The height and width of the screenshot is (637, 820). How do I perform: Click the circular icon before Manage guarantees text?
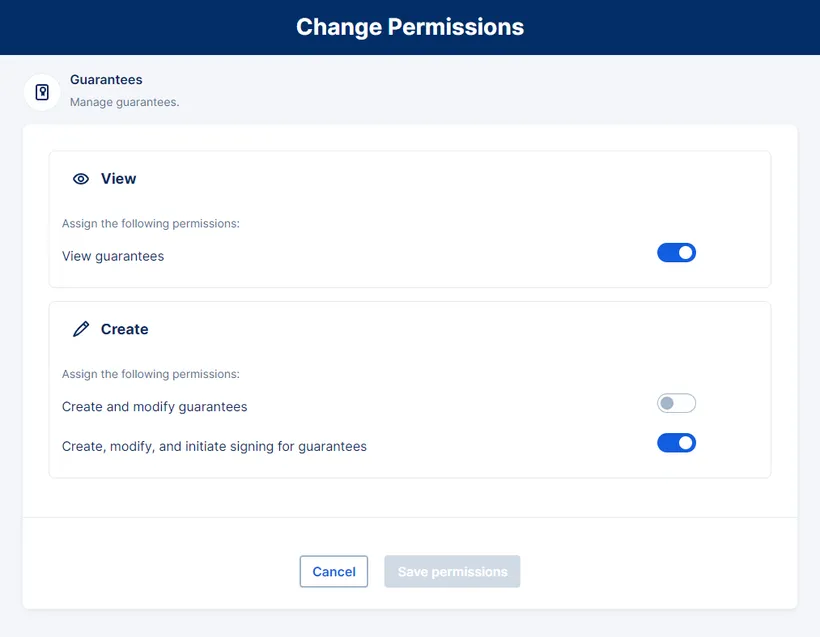point(41,91)
